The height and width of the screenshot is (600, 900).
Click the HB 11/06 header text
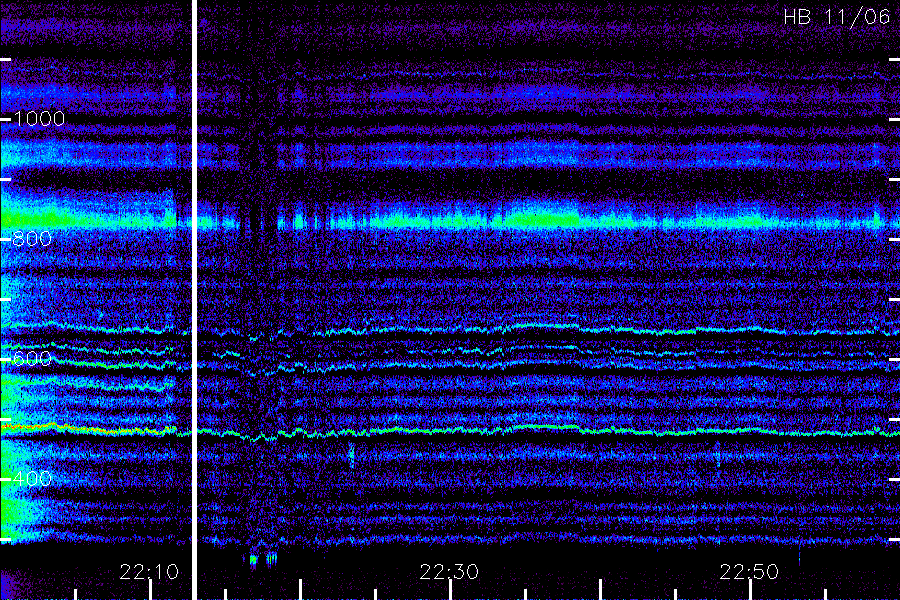click(x=837, y=17)
